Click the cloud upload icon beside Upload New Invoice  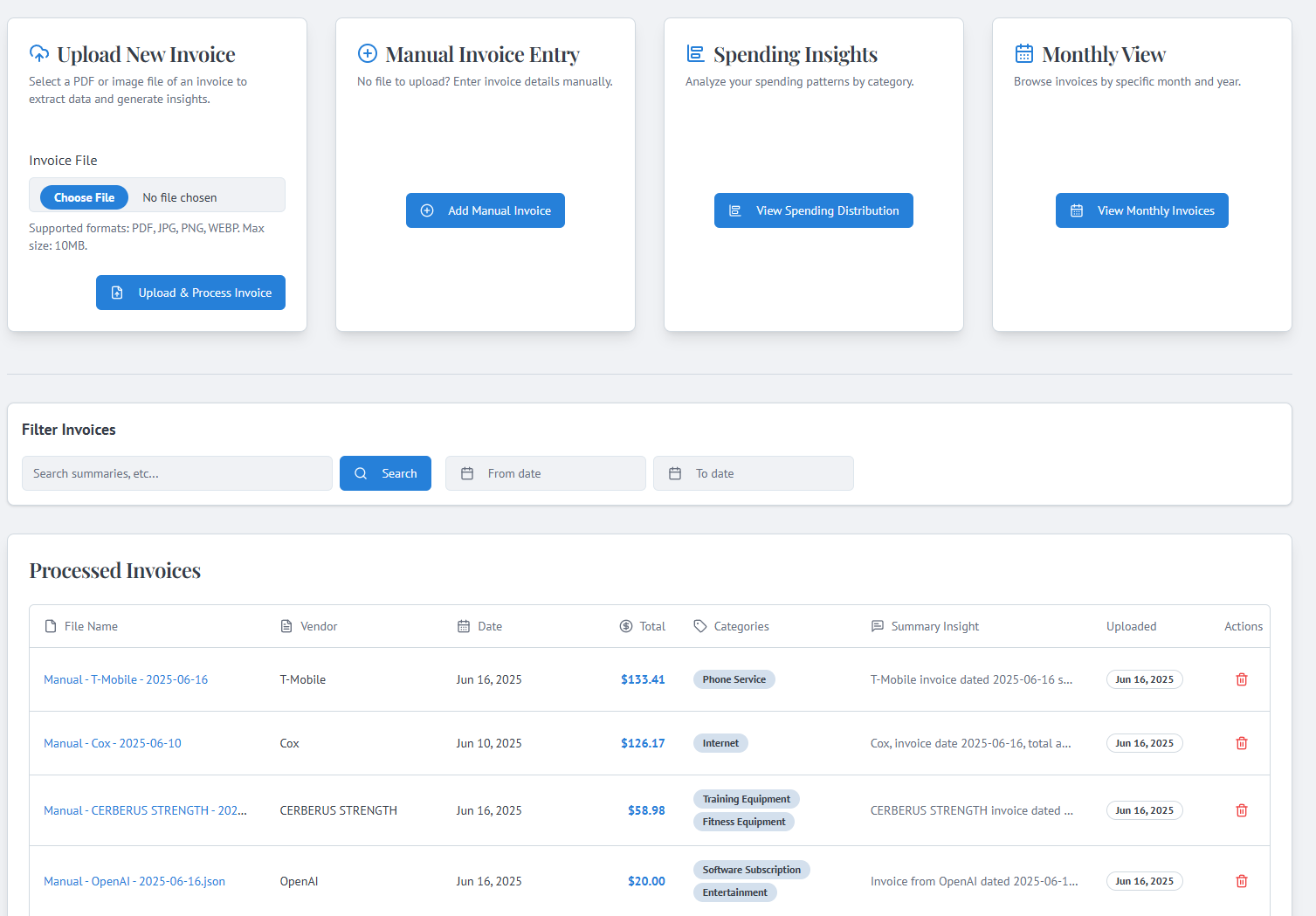[39, 53]
